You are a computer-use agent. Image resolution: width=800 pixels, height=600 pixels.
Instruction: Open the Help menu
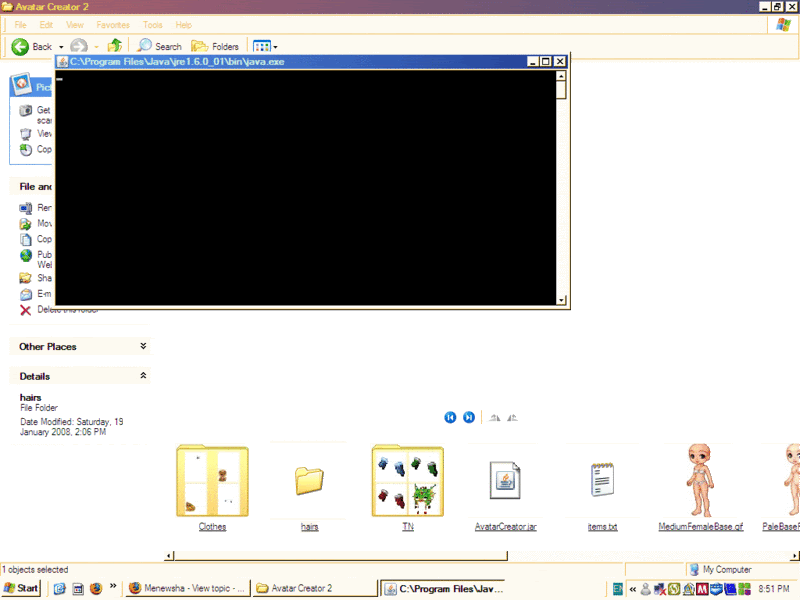click(x=183, y=24)
